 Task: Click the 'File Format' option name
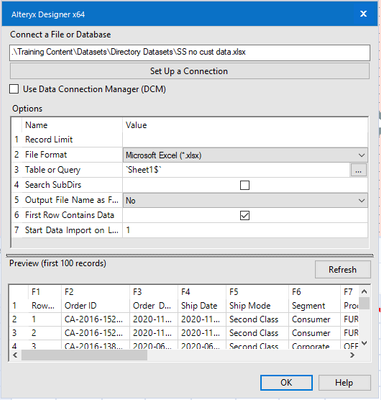(46, 155)
